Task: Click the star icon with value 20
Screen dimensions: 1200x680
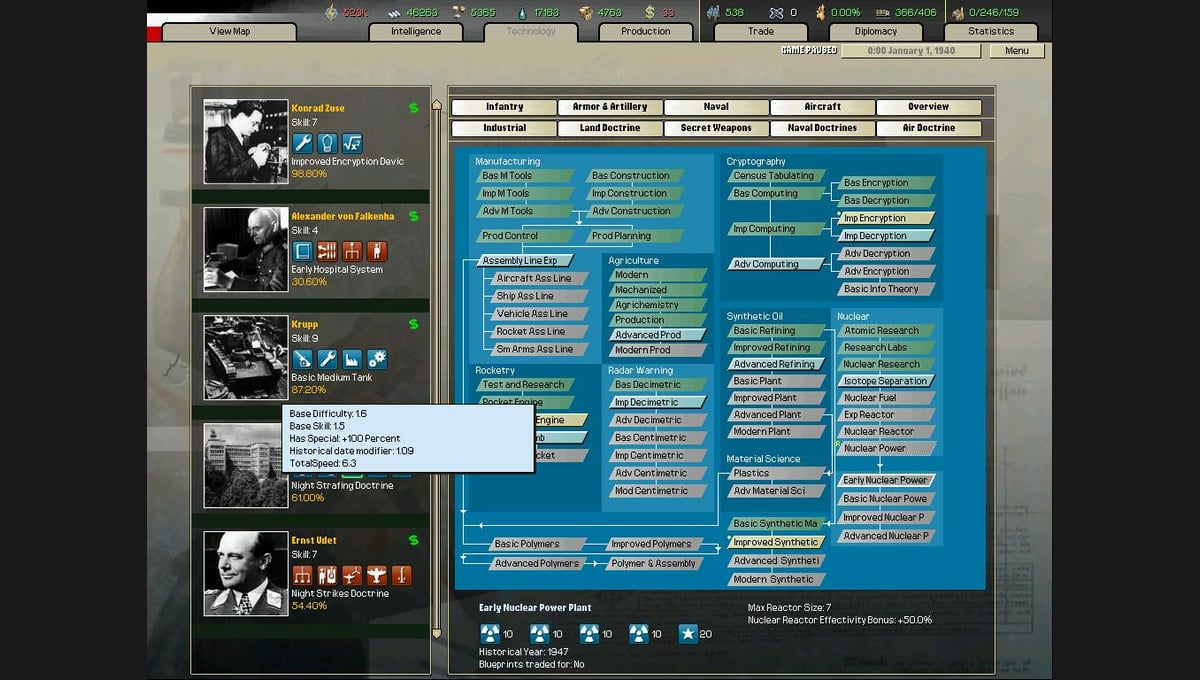Action: click(x=688, y=633)
